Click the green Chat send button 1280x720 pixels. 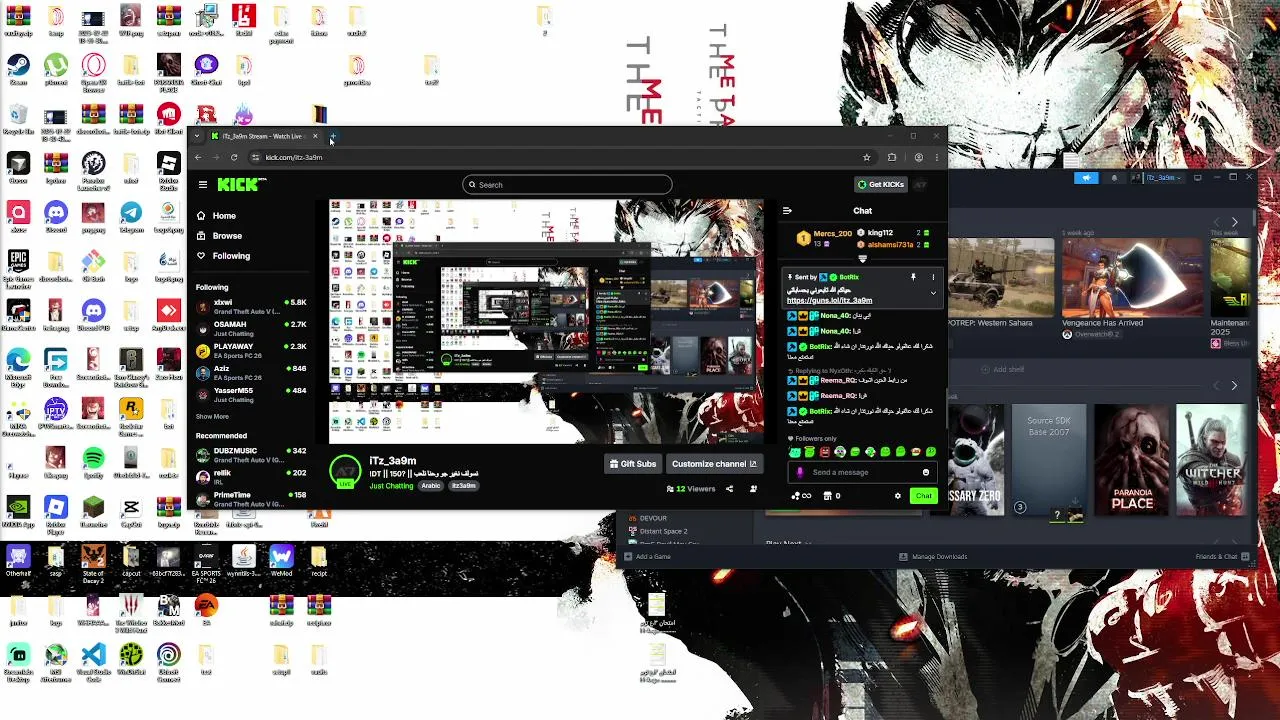click(923, 496)
